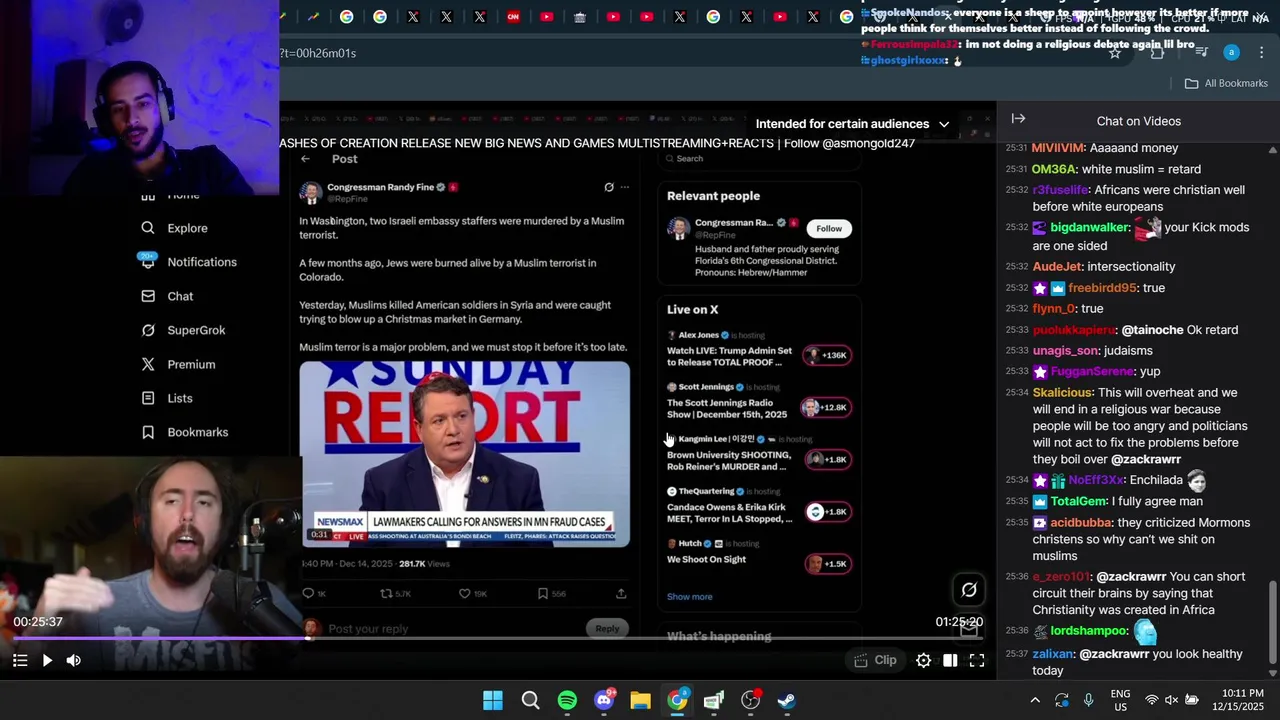The width and height of the screenshot is (1280, 720).
Task: Open the video player settings gear
Action: (x=923, y=660)
